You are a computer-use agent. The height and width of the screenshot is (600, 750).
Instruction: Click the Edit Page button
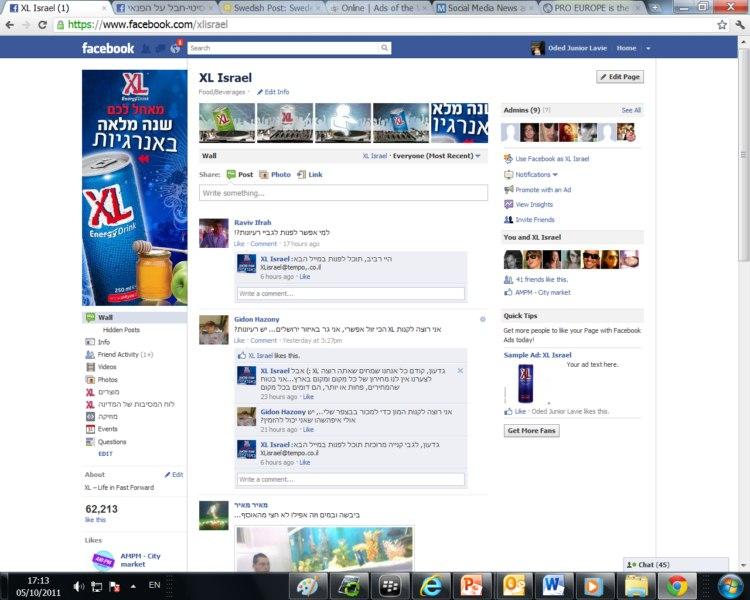(620, 77)
